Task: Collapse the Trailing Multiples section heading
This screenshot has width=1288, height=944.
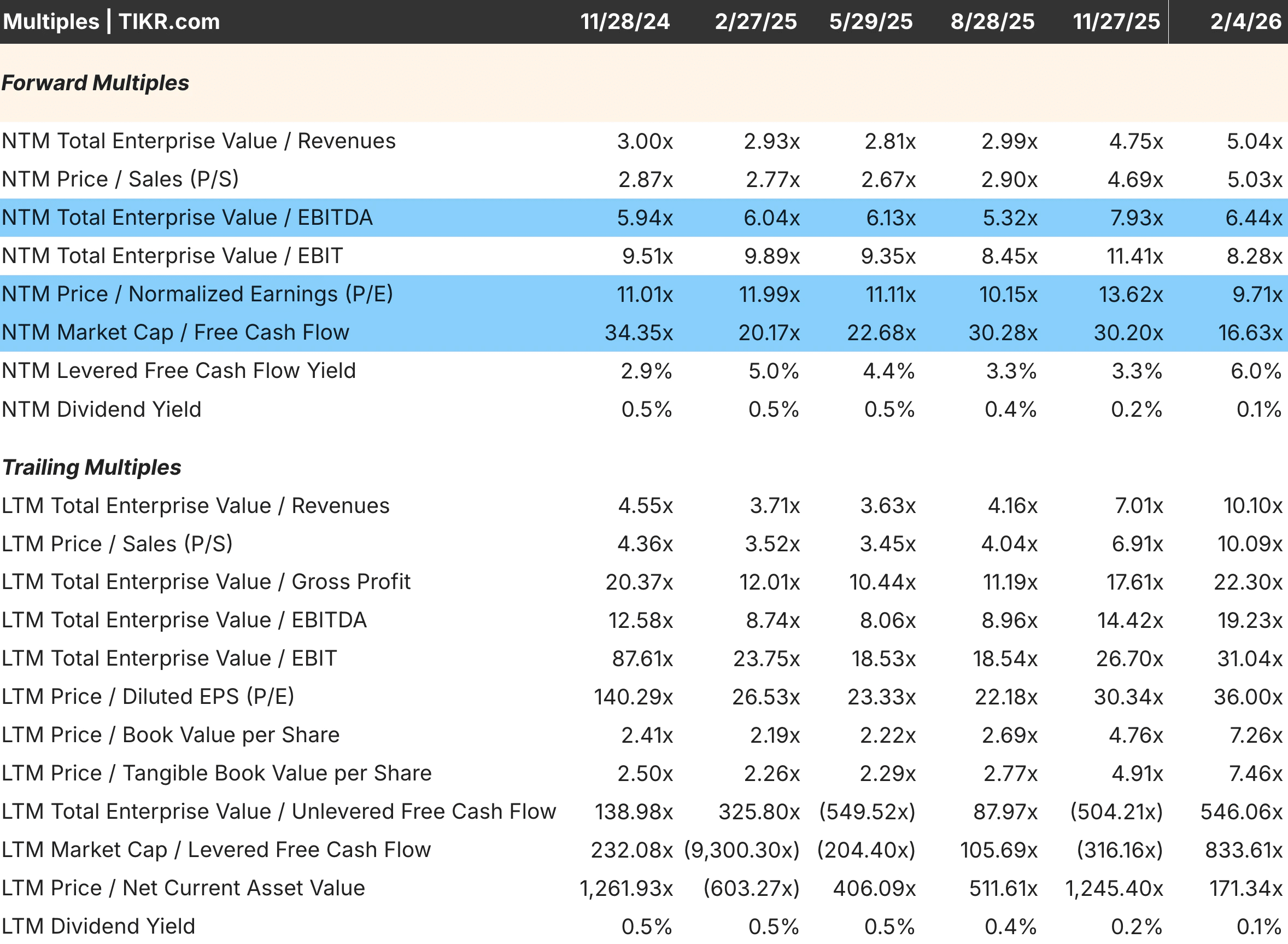Action: coord(91,468)
